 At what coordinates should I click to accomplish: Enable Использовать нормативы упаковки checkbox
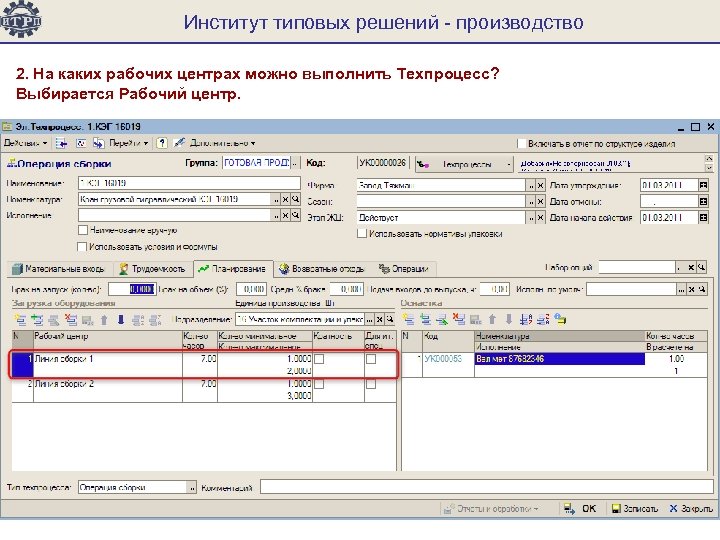tap(362, 234)
